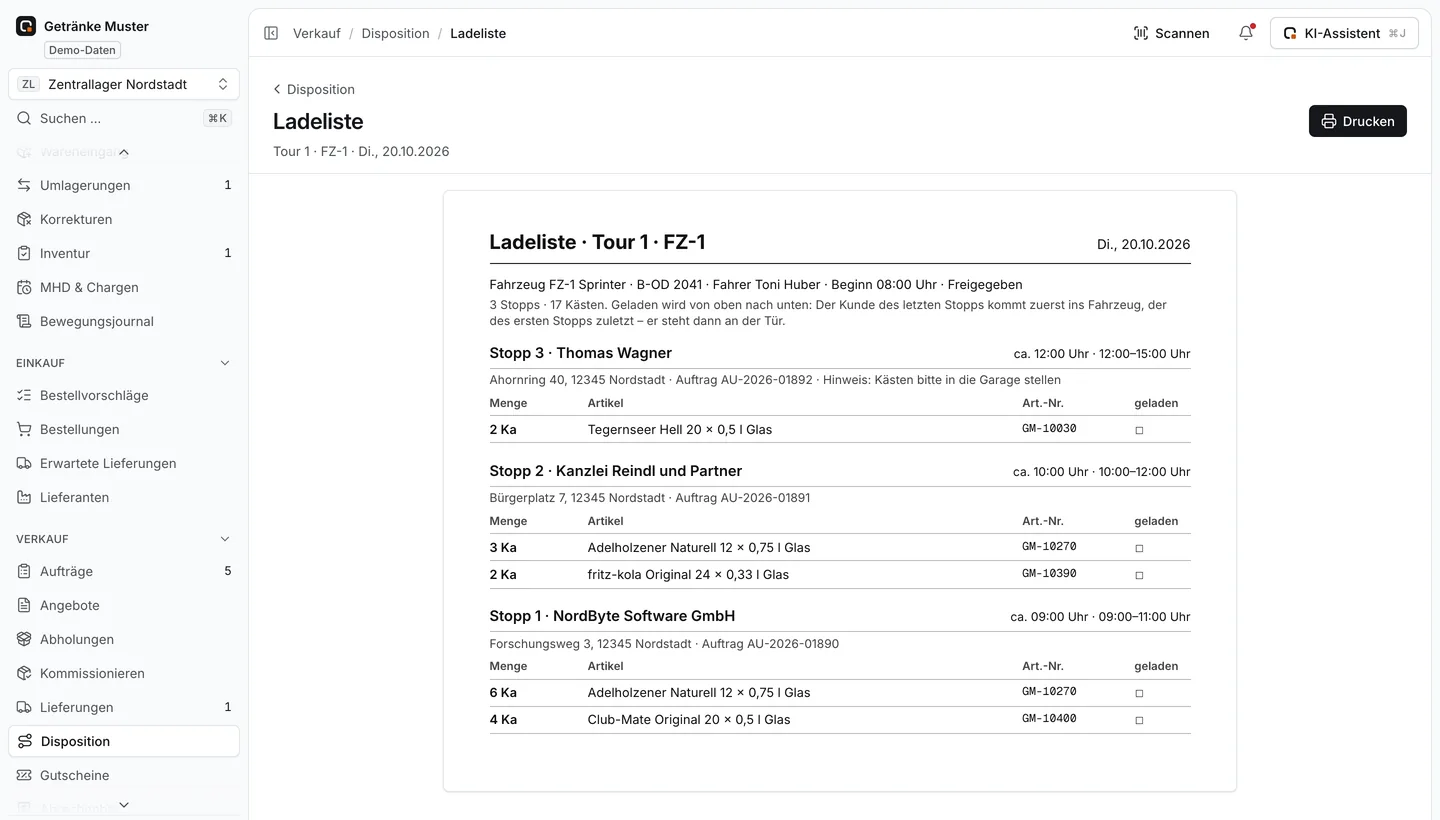Screen dimensions: 1440x820
Task: Click the Scannen barcode button
Action: [1171, 33]
